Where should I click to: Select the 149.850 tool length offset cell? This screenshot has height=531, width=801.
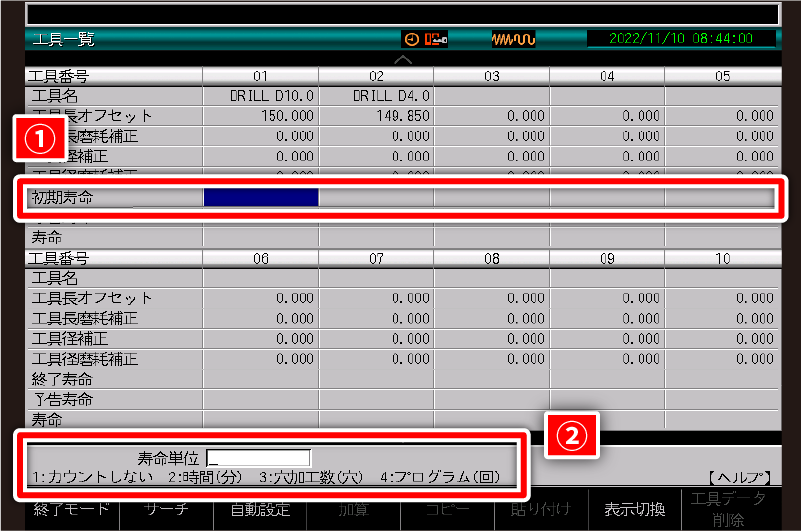coord(376,116)
